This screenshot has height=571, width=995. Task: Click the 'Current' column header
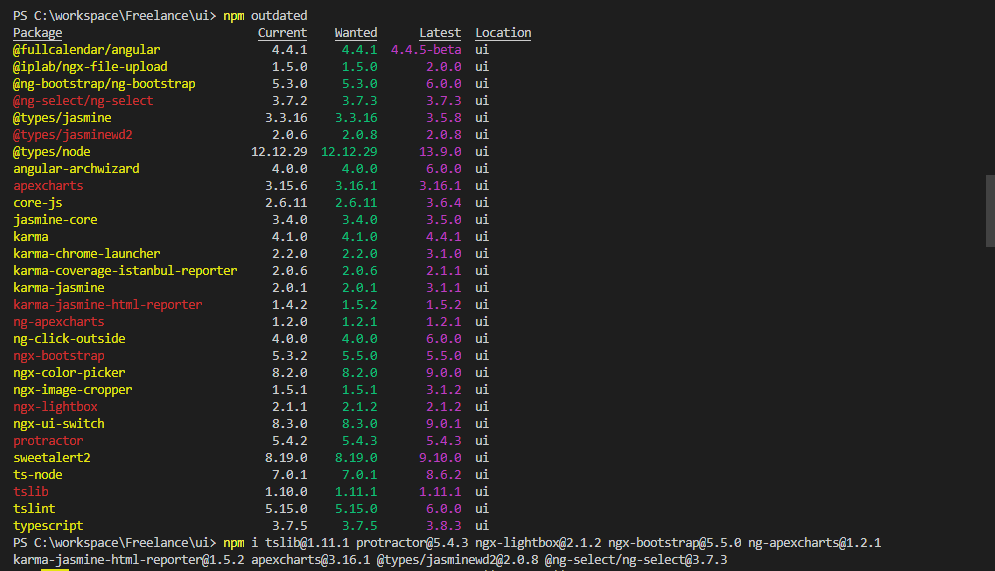pyautogui.click(x=282, y=33)
